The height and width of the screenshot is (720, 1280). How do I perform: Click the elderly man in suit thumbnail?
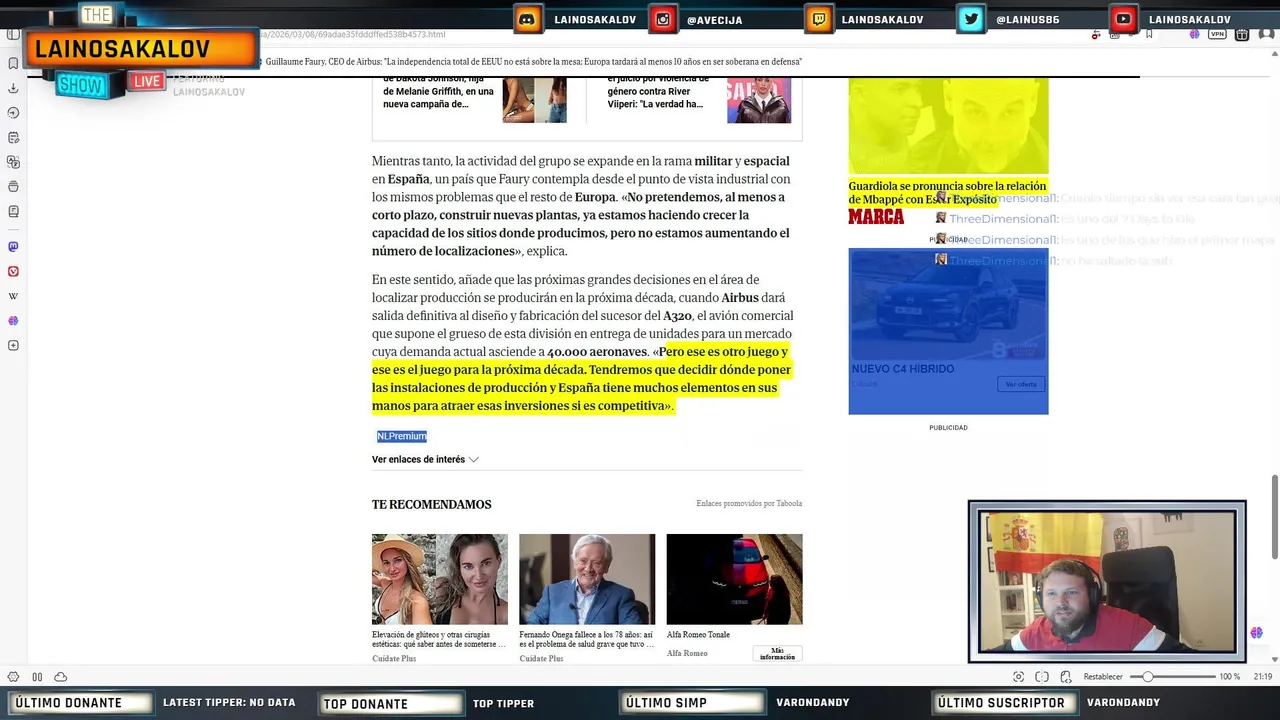(x=587, y=579)
